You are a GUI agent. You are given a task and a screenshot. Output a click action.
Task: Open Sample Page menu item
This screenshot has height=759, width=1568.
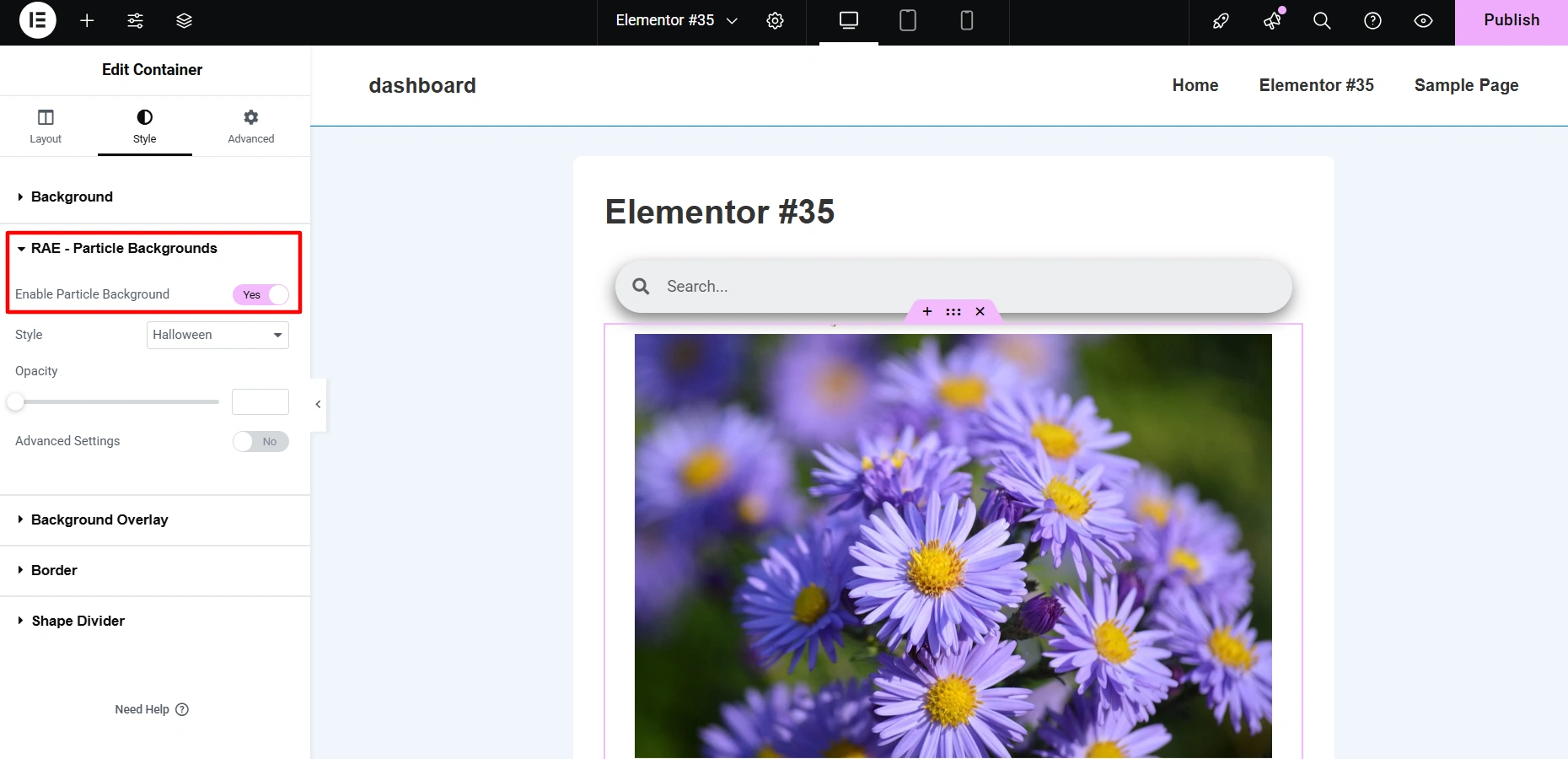point(1467,85)
